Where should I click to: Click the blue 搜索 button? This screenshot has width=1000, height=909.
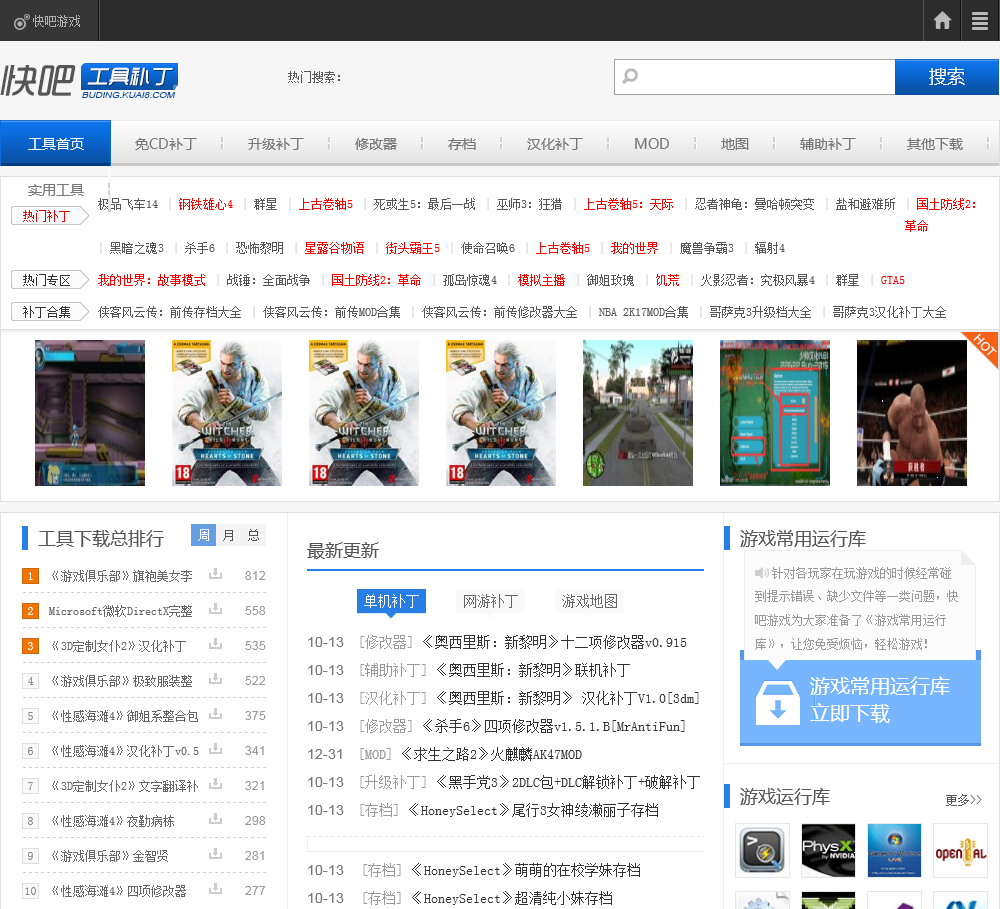[946, 77]
